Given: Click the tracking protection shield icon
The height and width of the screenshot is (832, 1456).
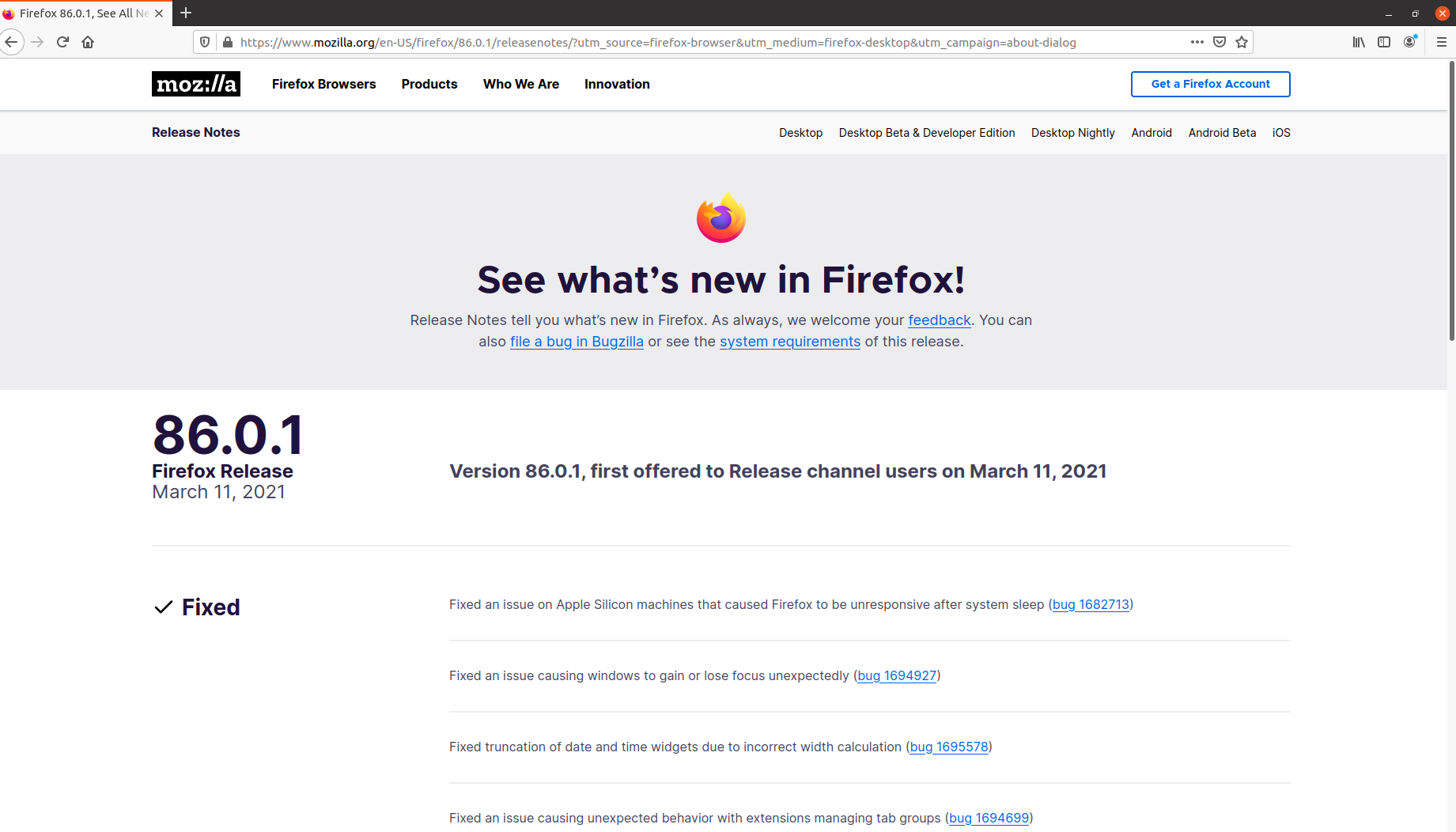Looking at the screenshot, I should tap(205, 42).
